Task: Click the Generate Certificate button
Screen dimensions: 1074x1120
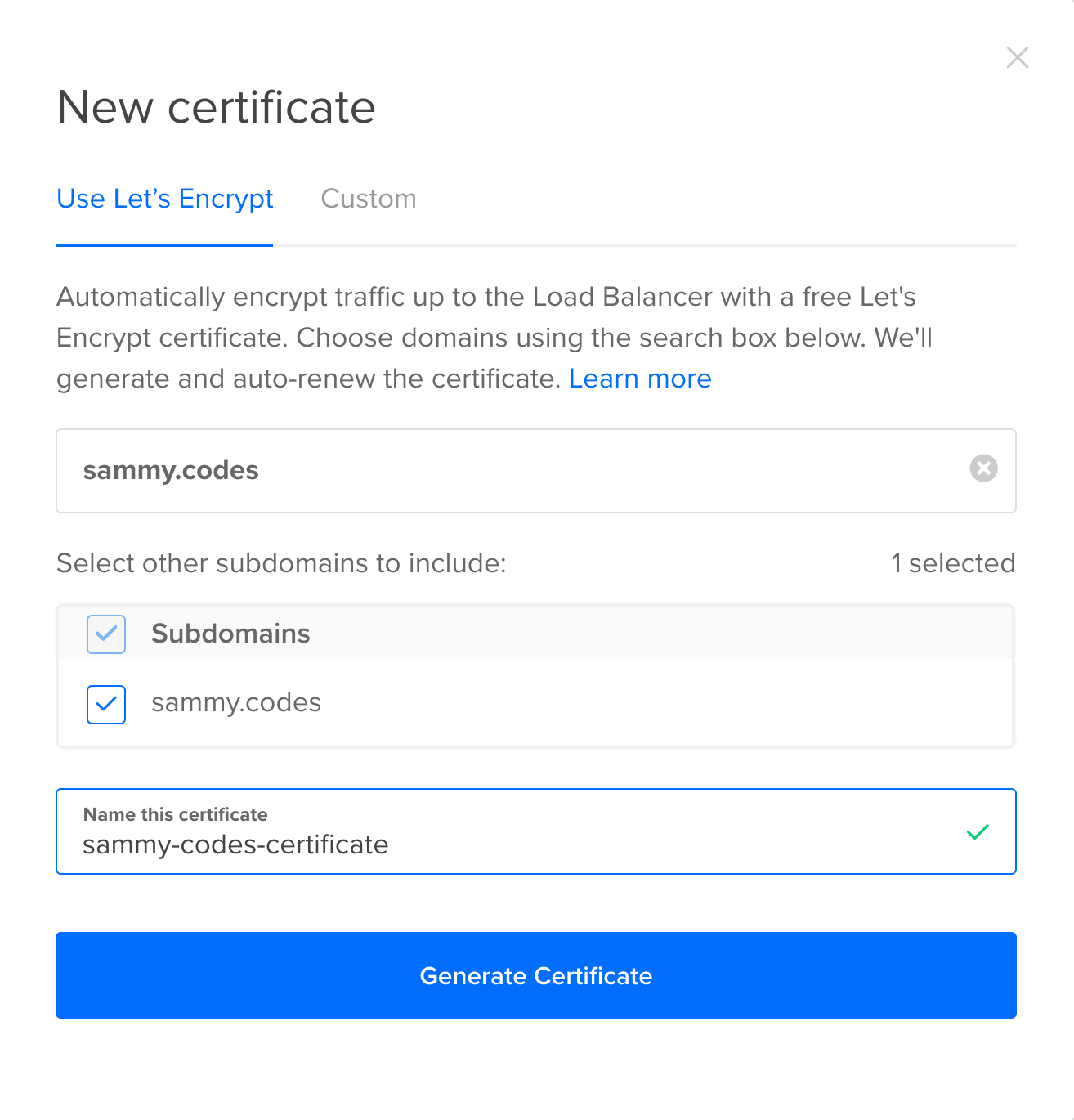Action: pyautogui.click(x=536, y=975)
